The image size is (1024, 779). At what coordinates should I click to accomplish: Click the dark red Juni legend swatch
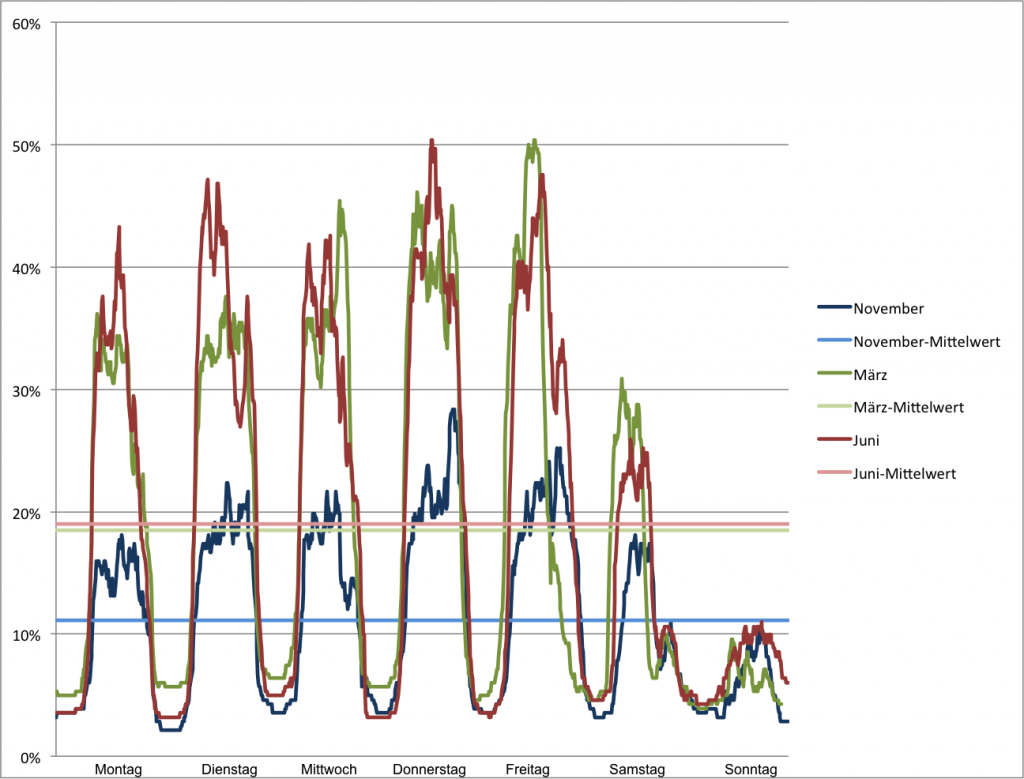(835, 439)
